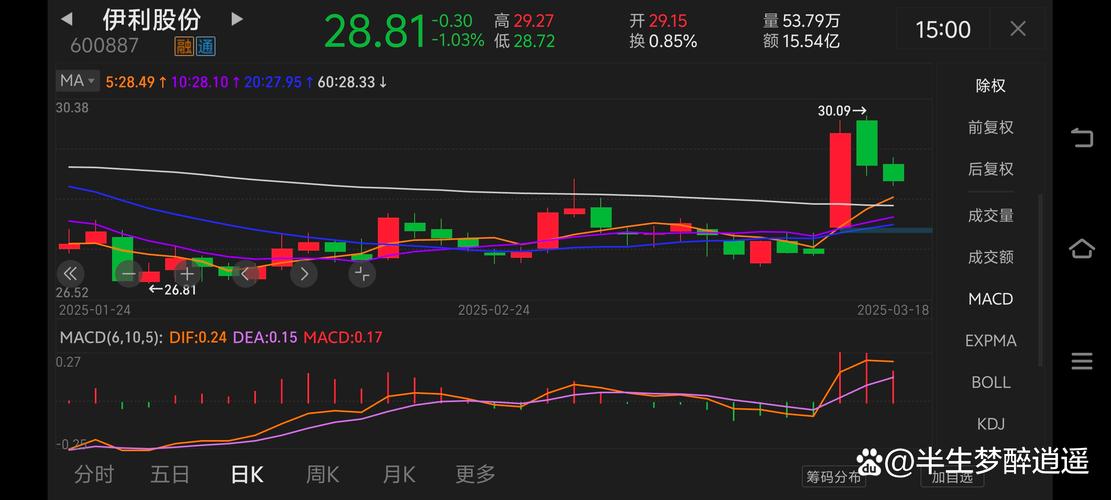Tap the shrink/exit fullscreen chart icon
Screen dimensions: 1111x500
pos(363,273)
